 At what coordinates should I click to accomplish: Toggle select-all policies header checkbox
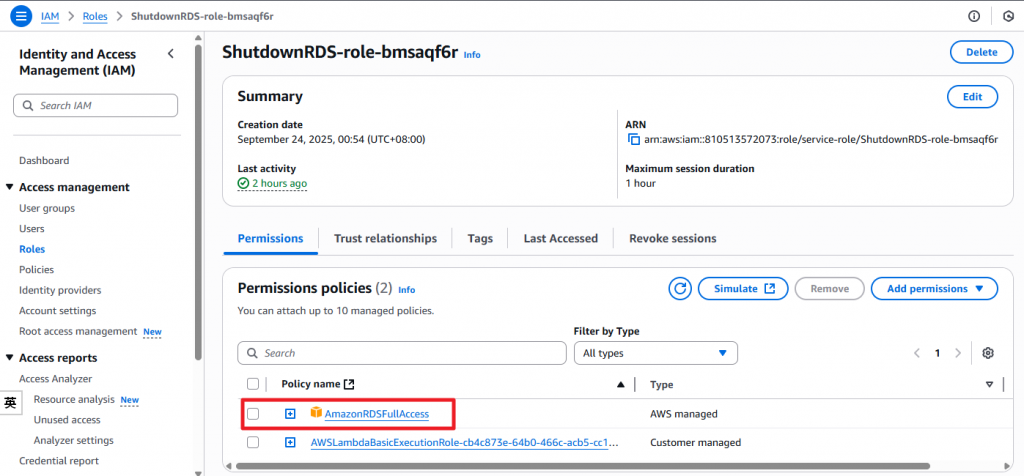point(253,384)
